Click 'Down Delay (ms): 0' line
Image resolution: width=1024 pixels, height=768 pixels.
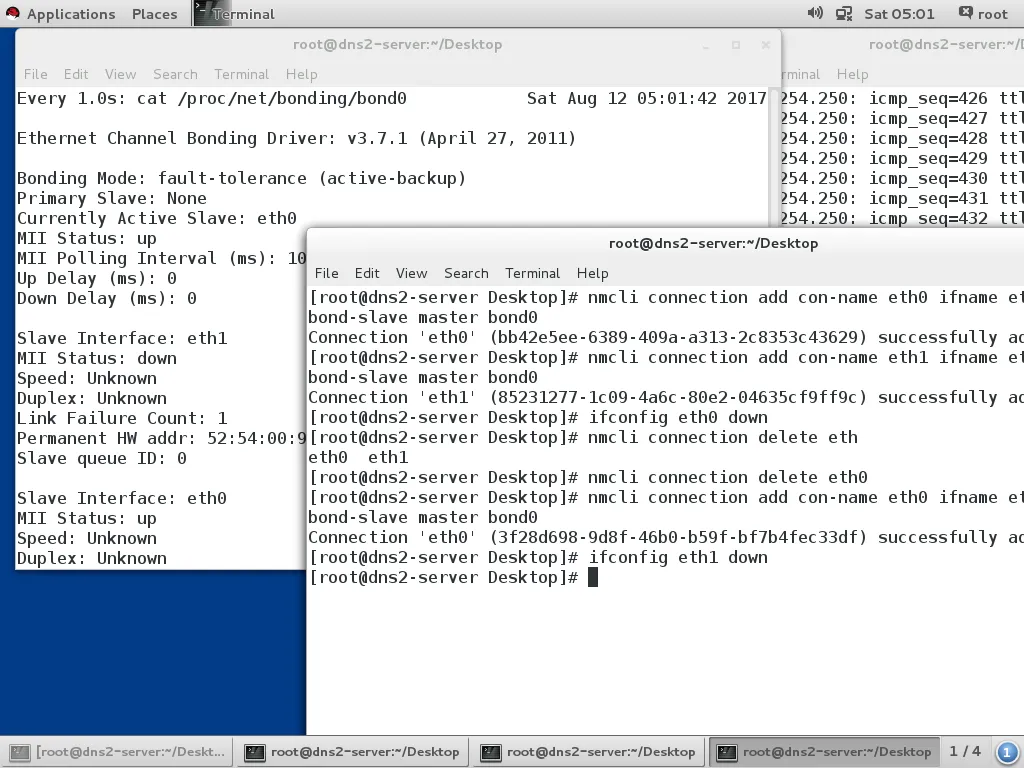[106, 298]
